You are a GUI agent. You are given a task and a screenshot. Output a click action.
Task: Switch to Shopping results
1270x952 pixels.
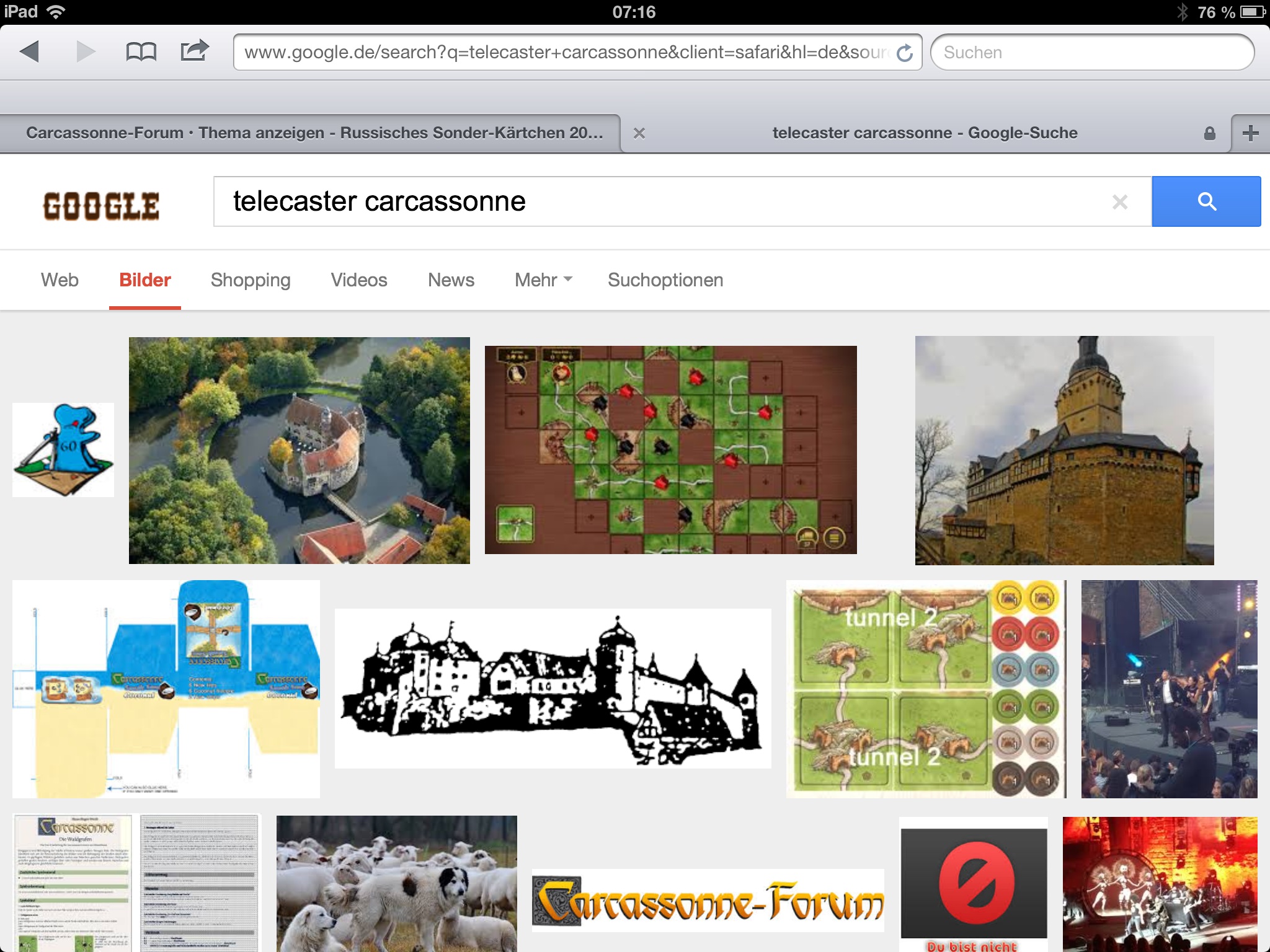[250, 280]
